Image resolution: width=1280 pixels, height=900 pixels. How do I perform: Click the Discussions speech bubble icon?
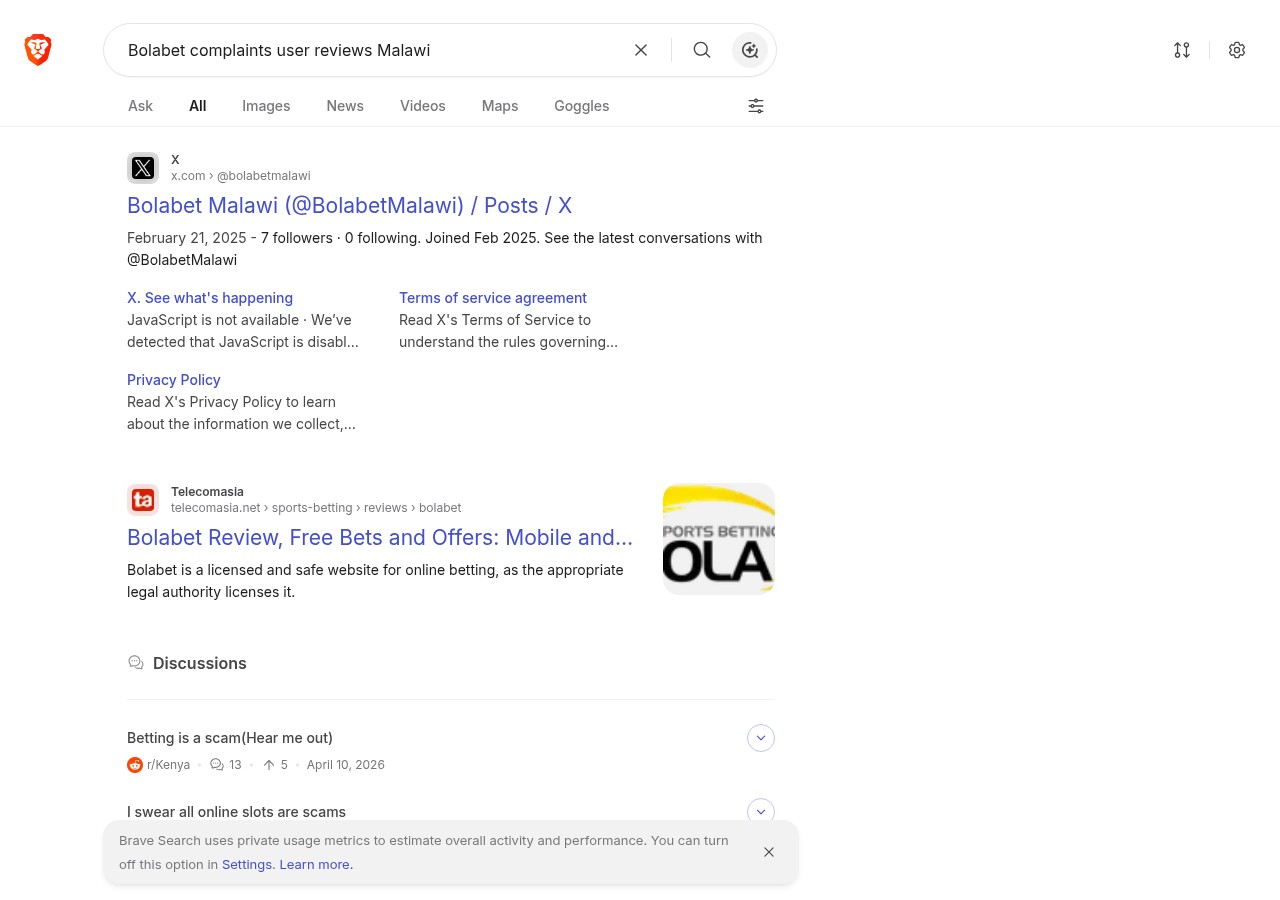pos(136,663)
